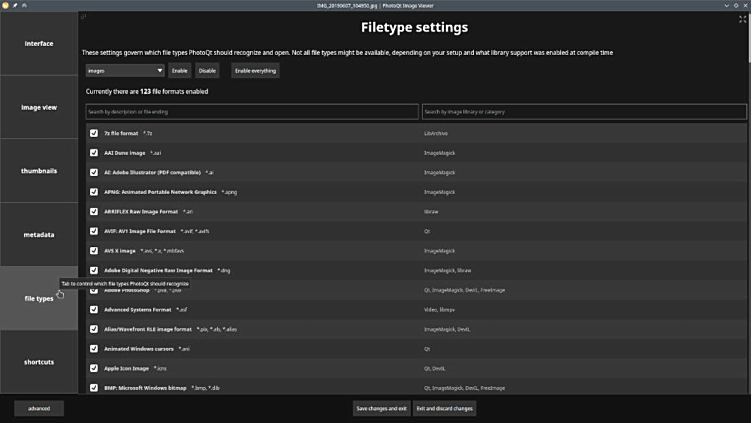Toggle AVIF AV1 Image File Format checkbox

[x=94, y=231]
